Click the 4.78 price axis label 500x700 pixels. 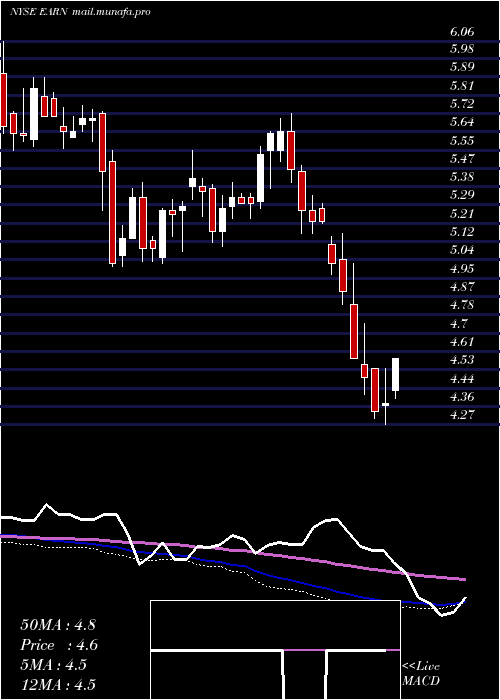pos(462,305)
